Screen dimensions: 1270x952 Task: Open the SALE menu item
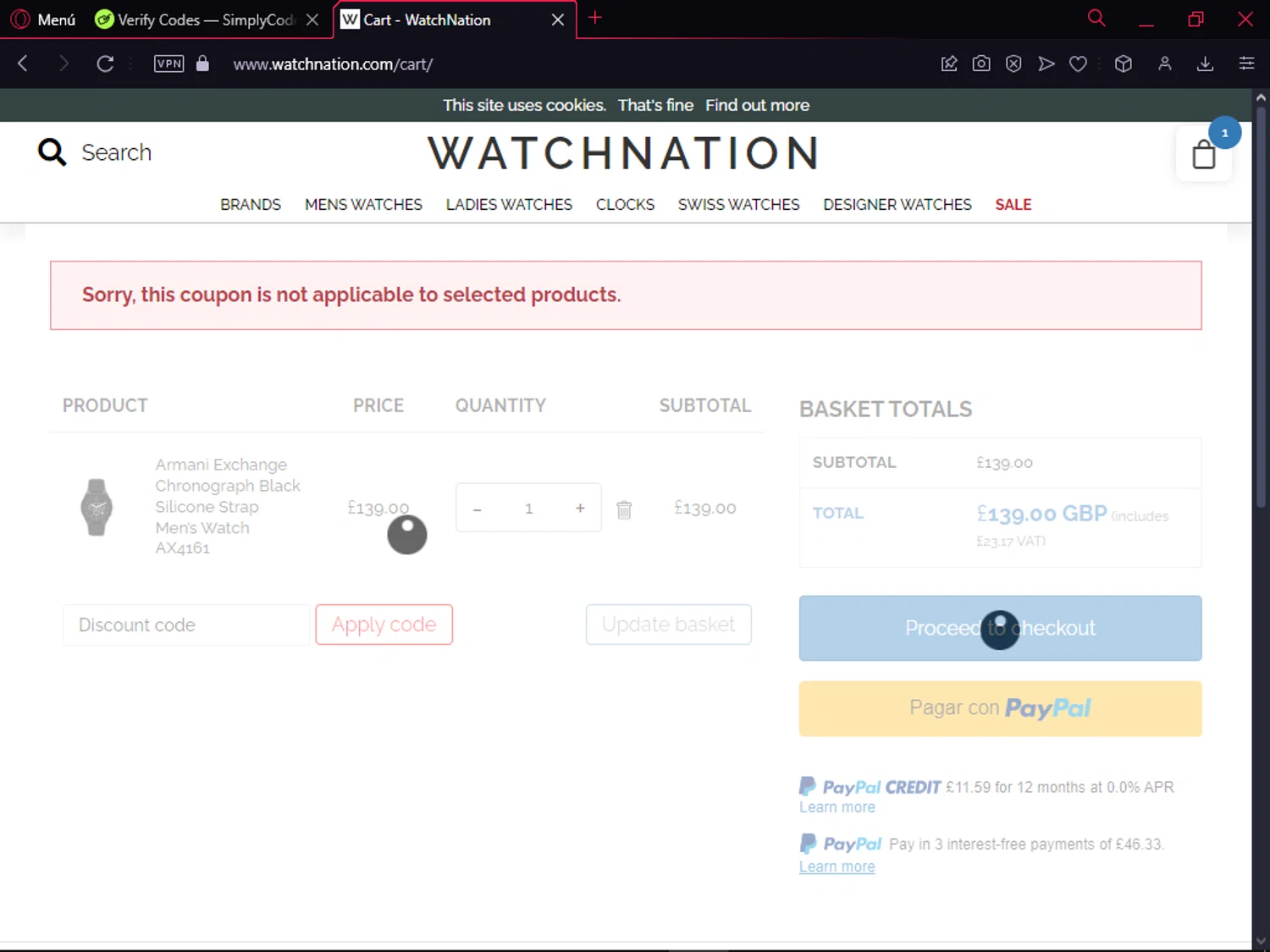click(x=1013, y=205)
